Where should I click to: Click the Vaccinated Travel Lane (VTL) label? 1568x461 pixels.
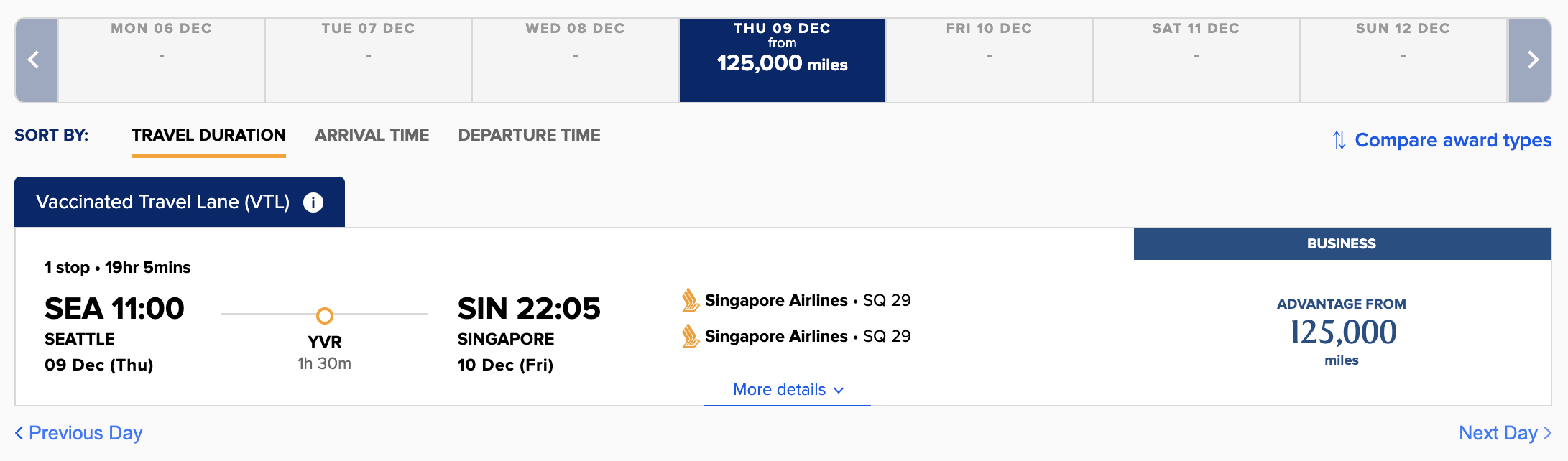tap(162, 202)
